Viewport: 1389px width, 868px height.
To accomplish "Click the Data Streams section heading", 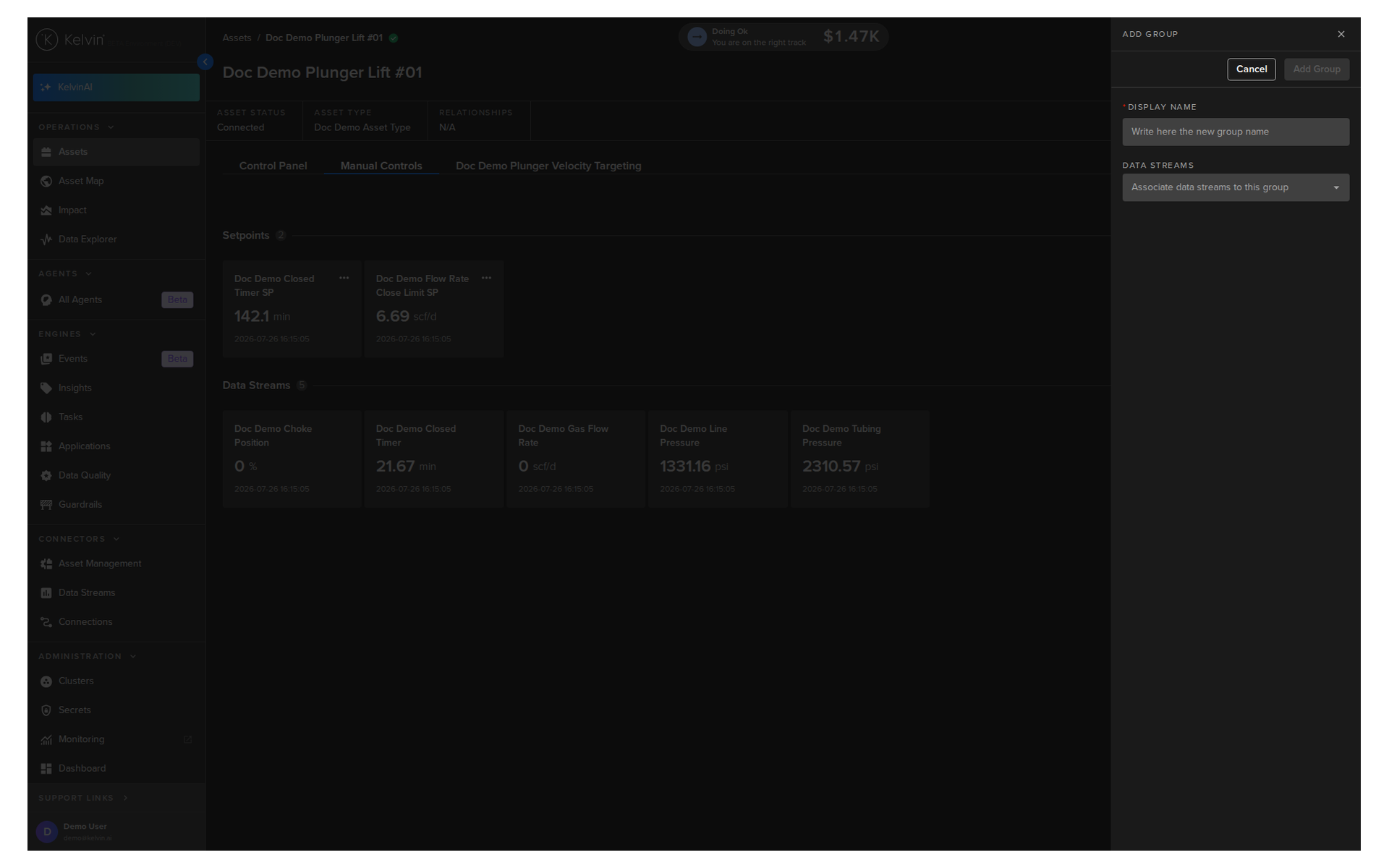I will coord(256,386).
